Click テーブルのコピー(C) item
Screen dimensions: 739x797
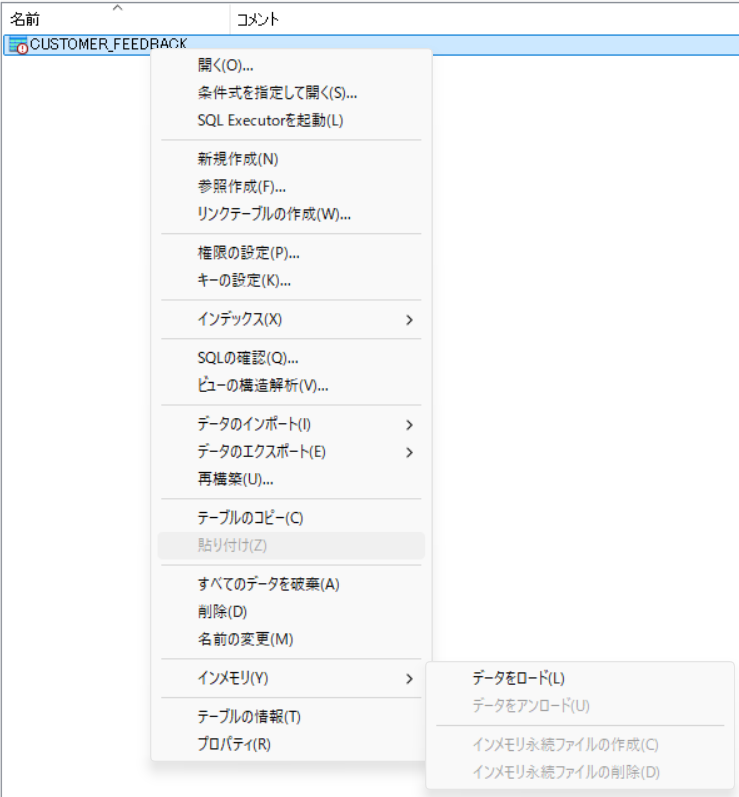[x=250, y=517]
